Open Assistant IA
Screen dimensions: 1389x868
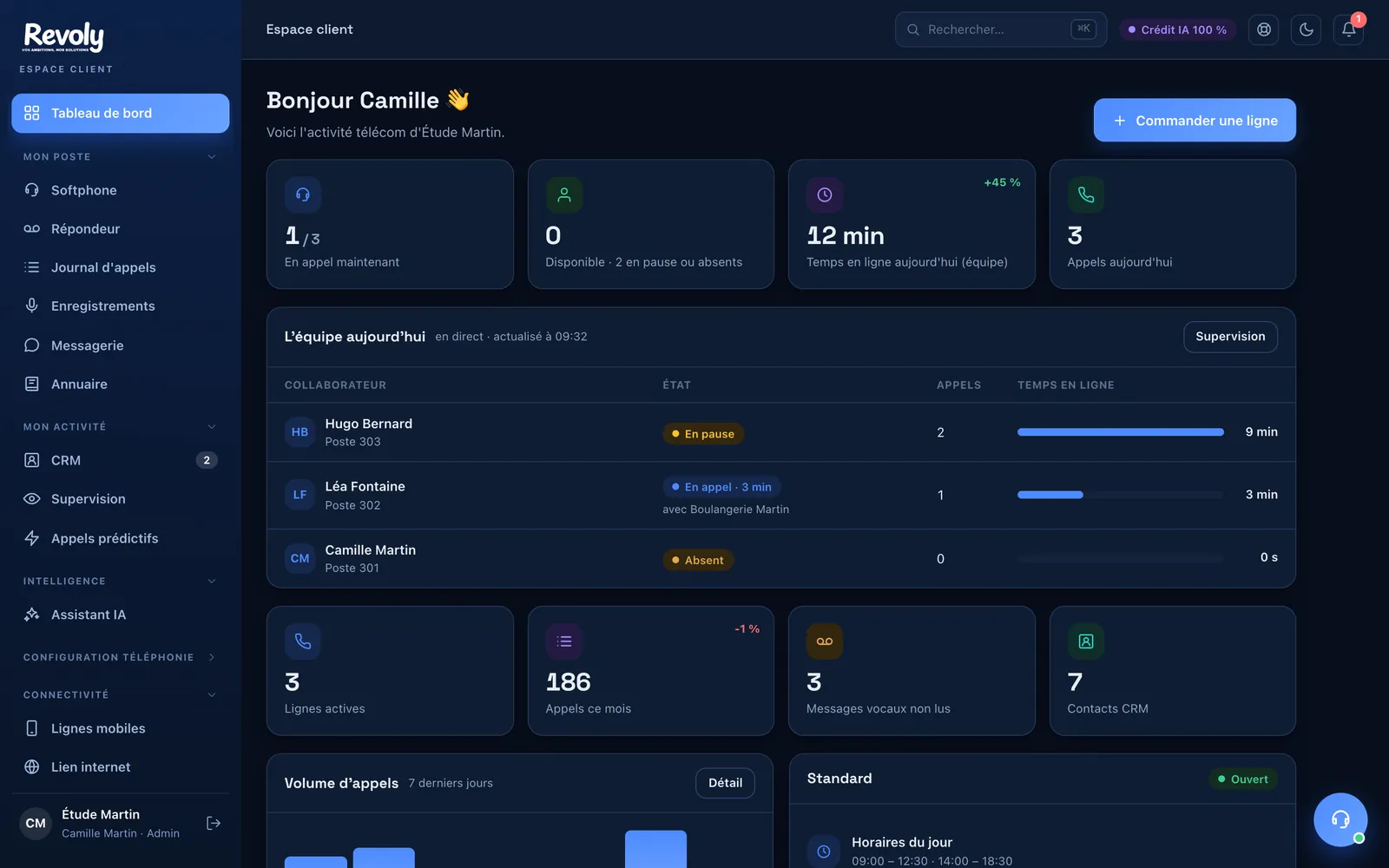pos(121,615)
